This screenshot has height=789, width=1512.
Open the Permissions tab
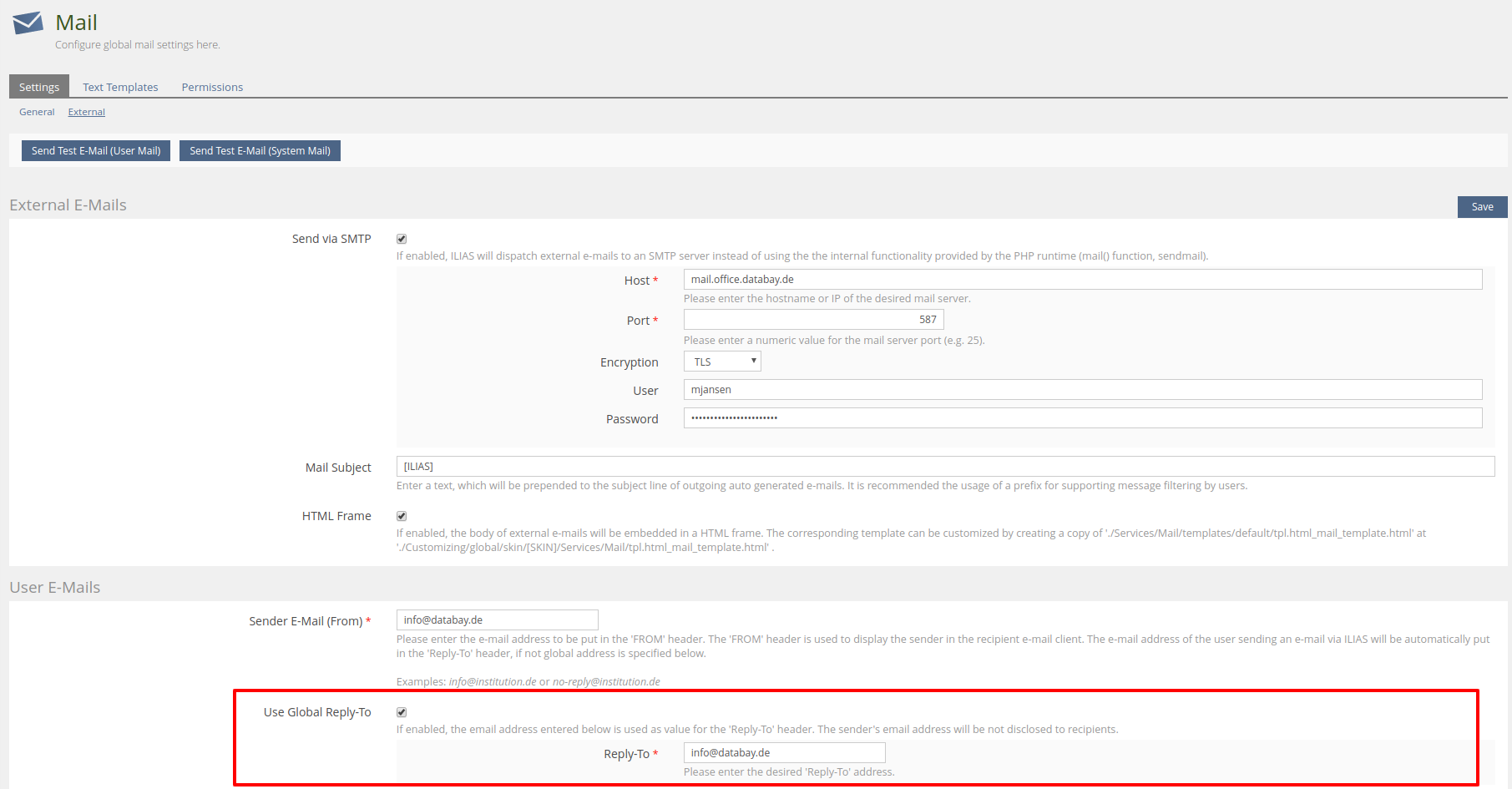212,87
